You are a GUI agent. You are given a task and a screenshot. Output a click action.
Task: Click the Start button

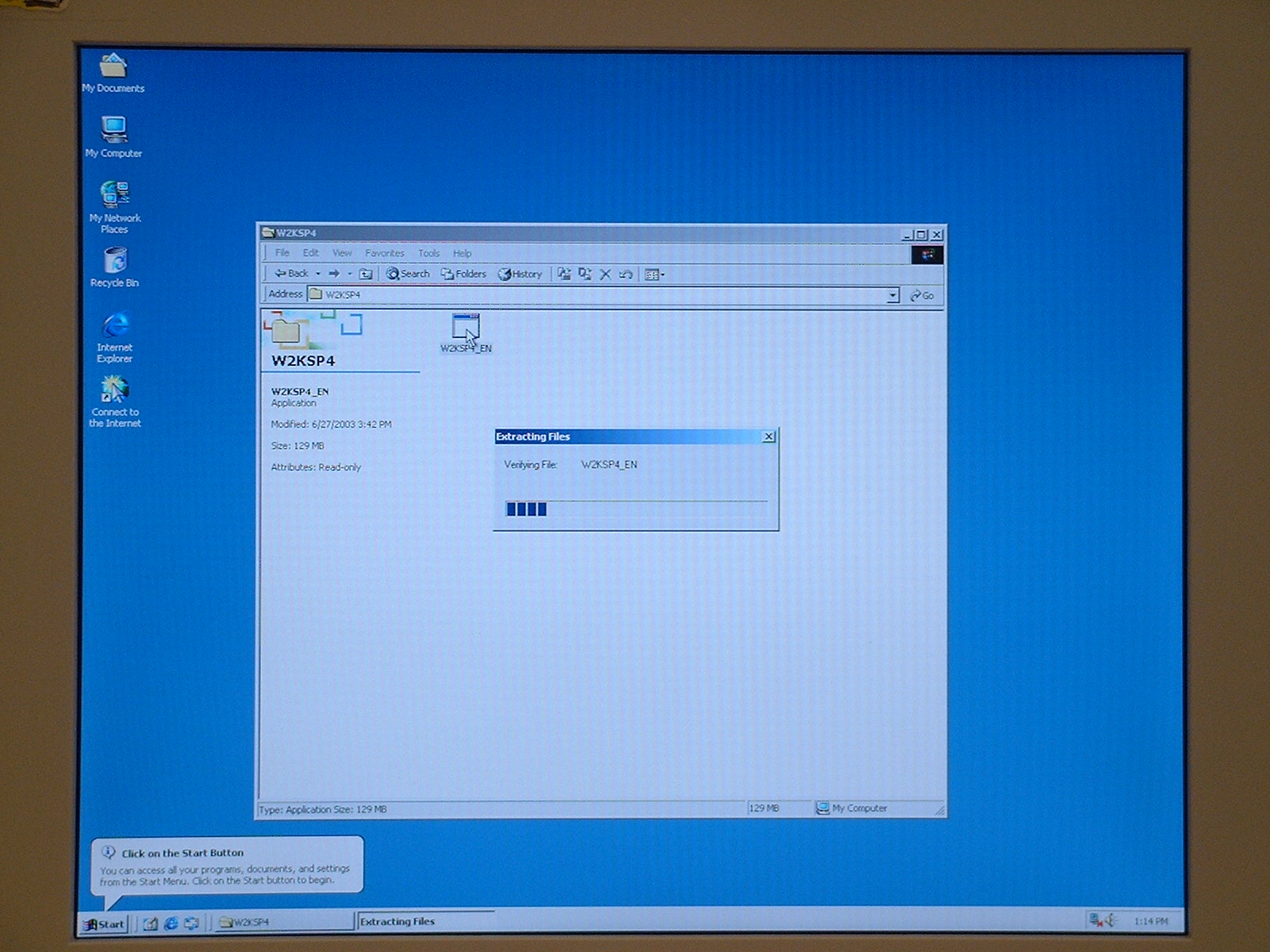click(x=105, y=923)
